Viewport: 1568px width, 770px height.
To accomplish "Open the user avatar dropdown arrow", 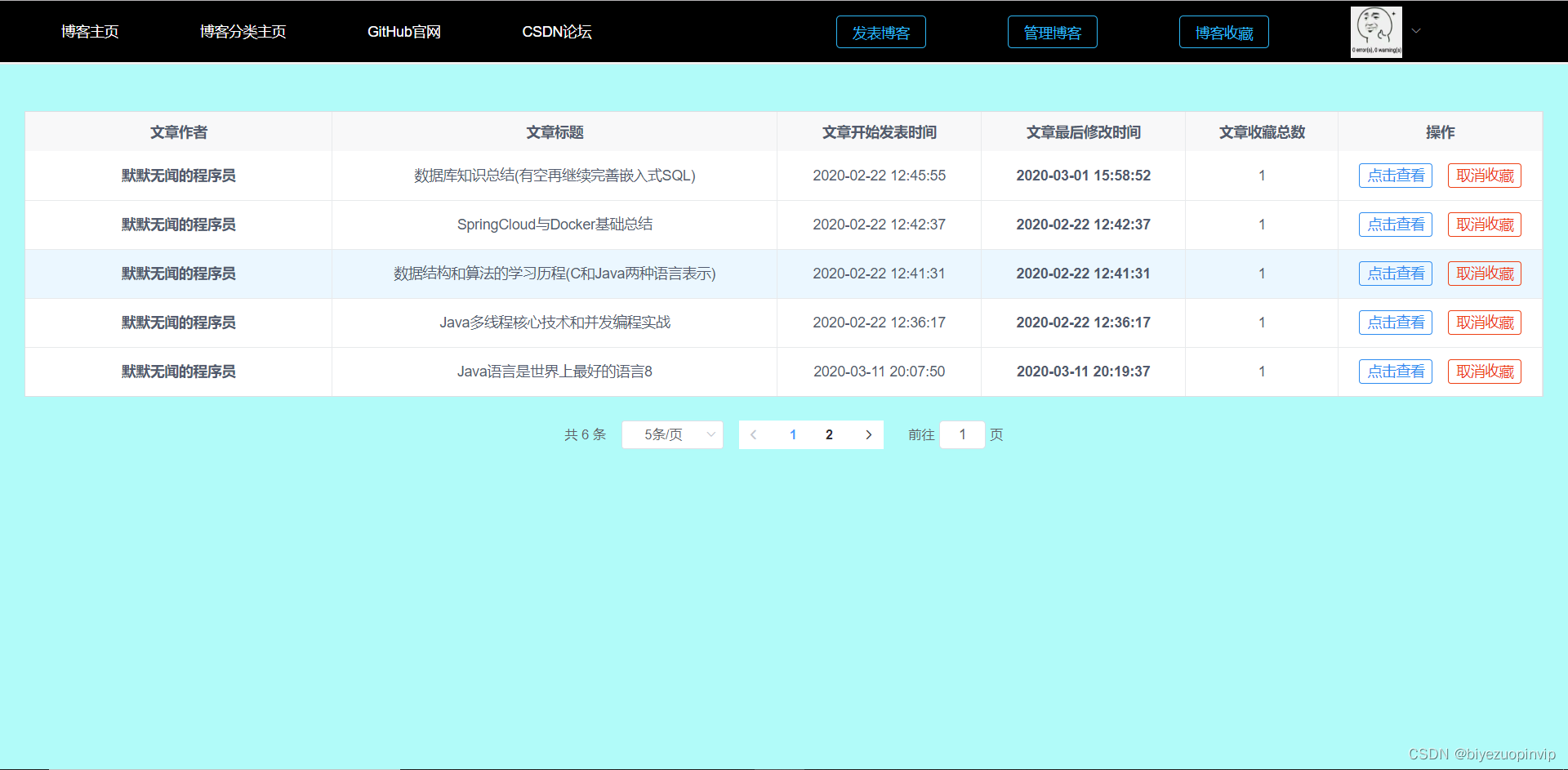I will coord(1416,31).
